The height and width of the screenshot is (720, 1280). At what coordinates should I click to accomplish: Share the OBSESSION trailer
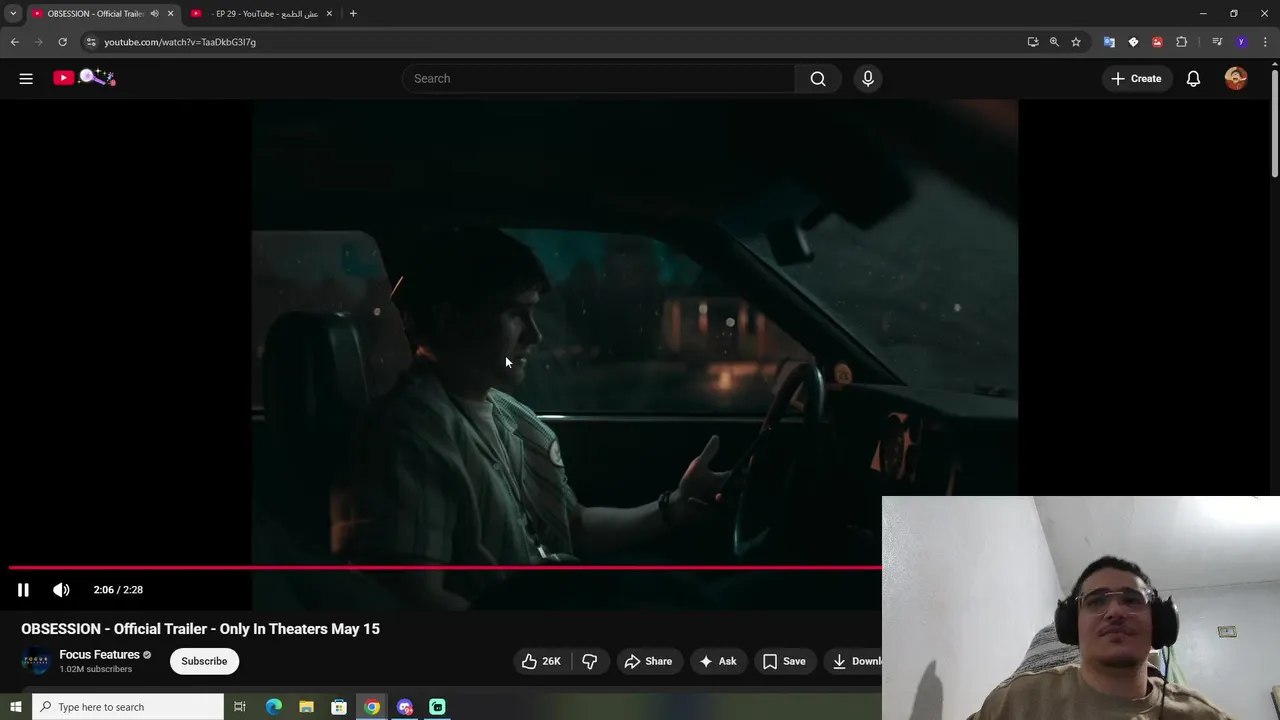pyautogui.click(x=648, y=661)
